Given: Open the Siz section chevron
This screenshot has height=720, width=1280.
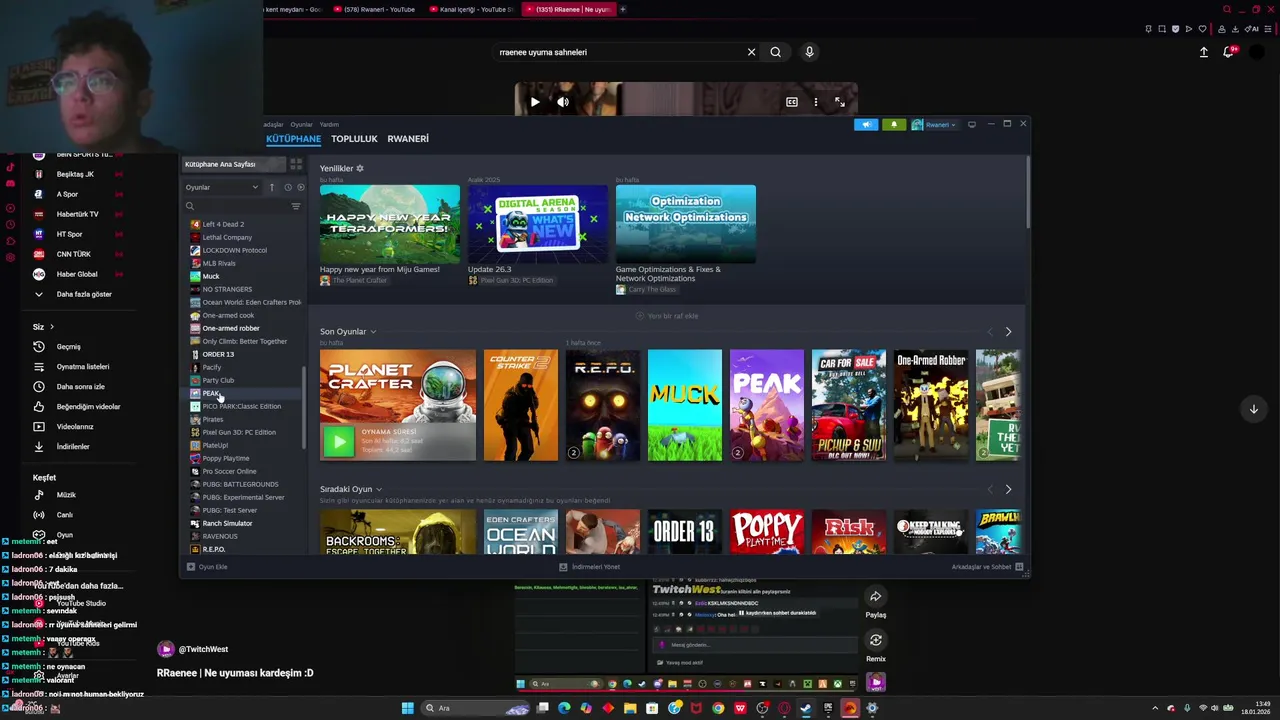Looking at the screenshot, I should (x=52, y=327).
